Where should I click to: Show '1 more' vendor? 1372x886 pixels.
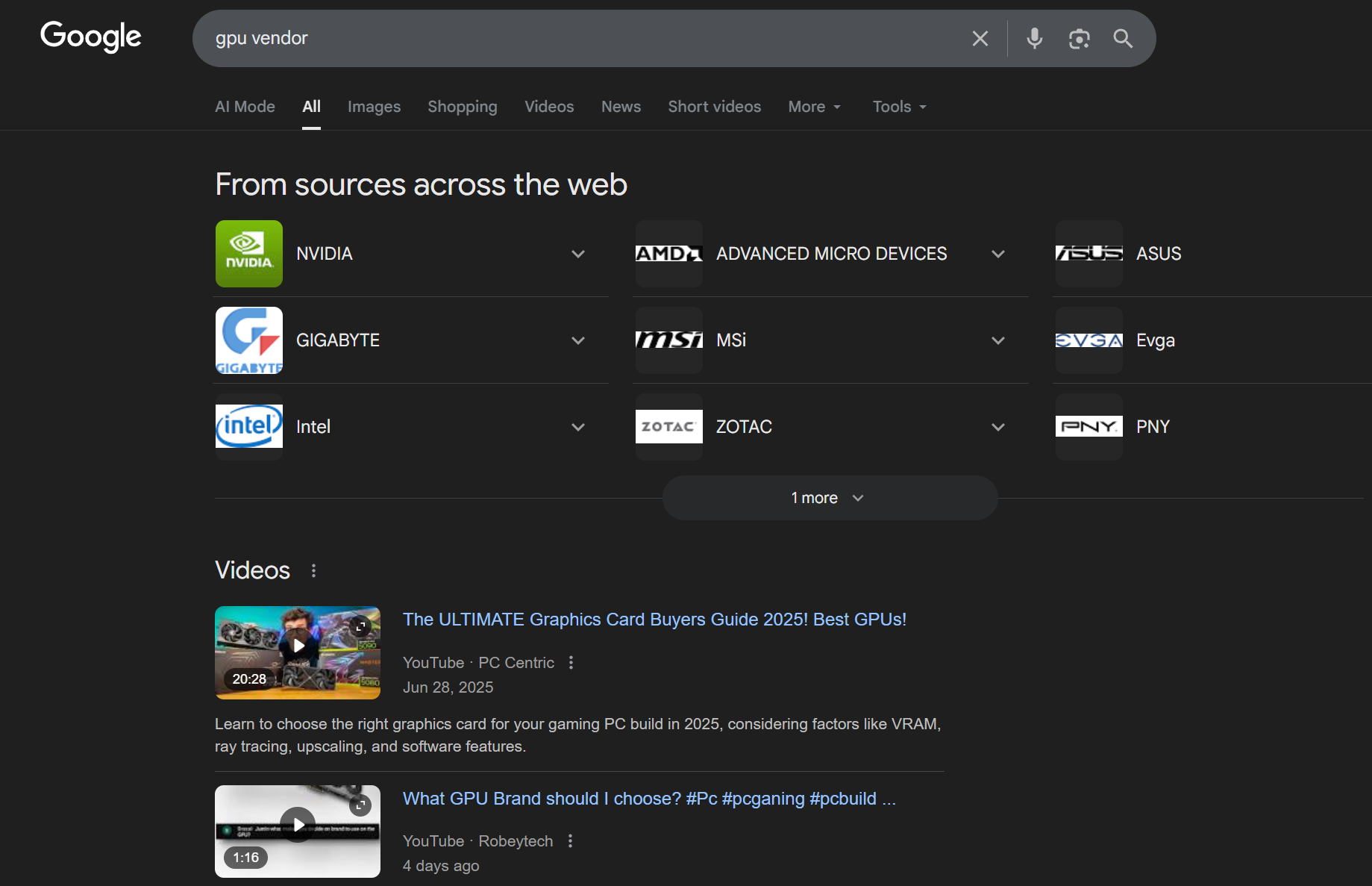830,498
